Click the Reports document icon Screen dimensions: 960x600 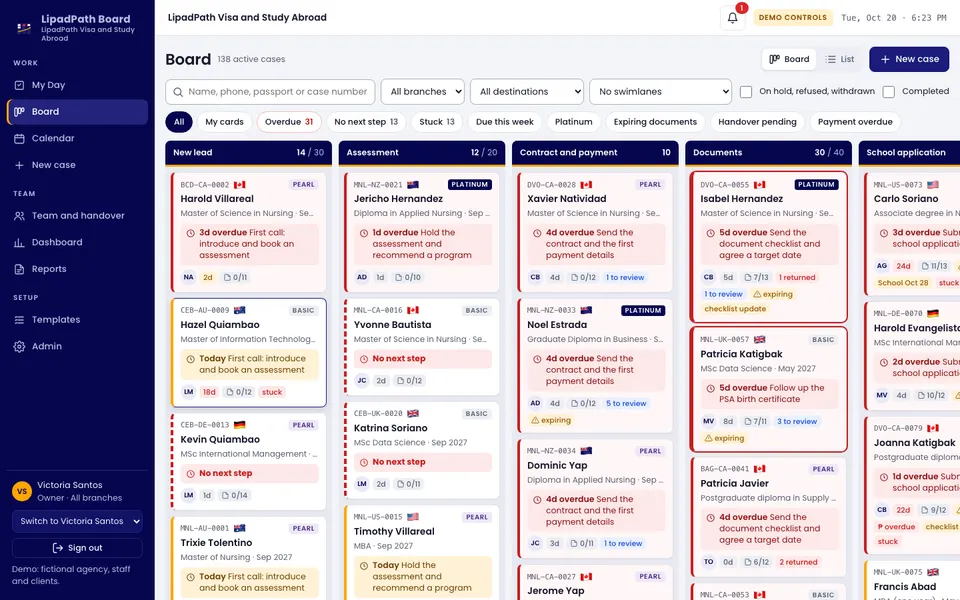click(x=20, y=269)
